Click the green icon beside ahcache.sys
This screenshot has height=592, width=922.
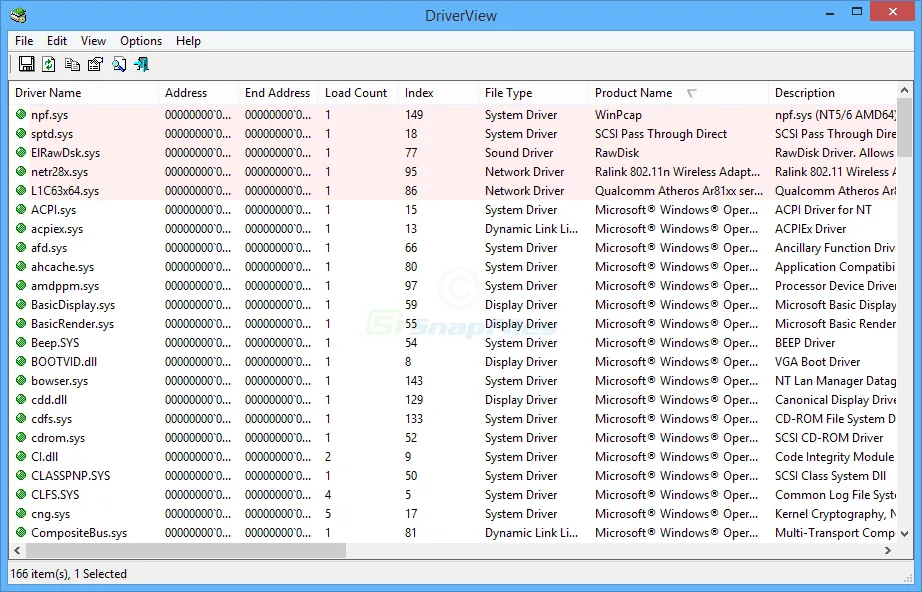(21, 266)
